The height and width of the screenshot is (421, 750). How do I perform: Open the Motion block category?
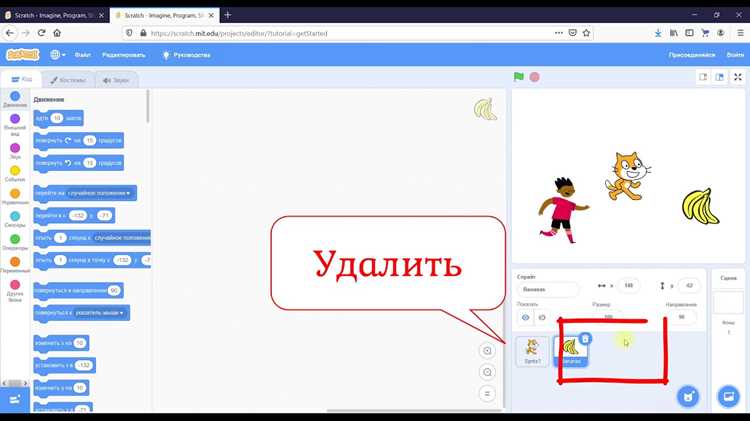point(15,99)
